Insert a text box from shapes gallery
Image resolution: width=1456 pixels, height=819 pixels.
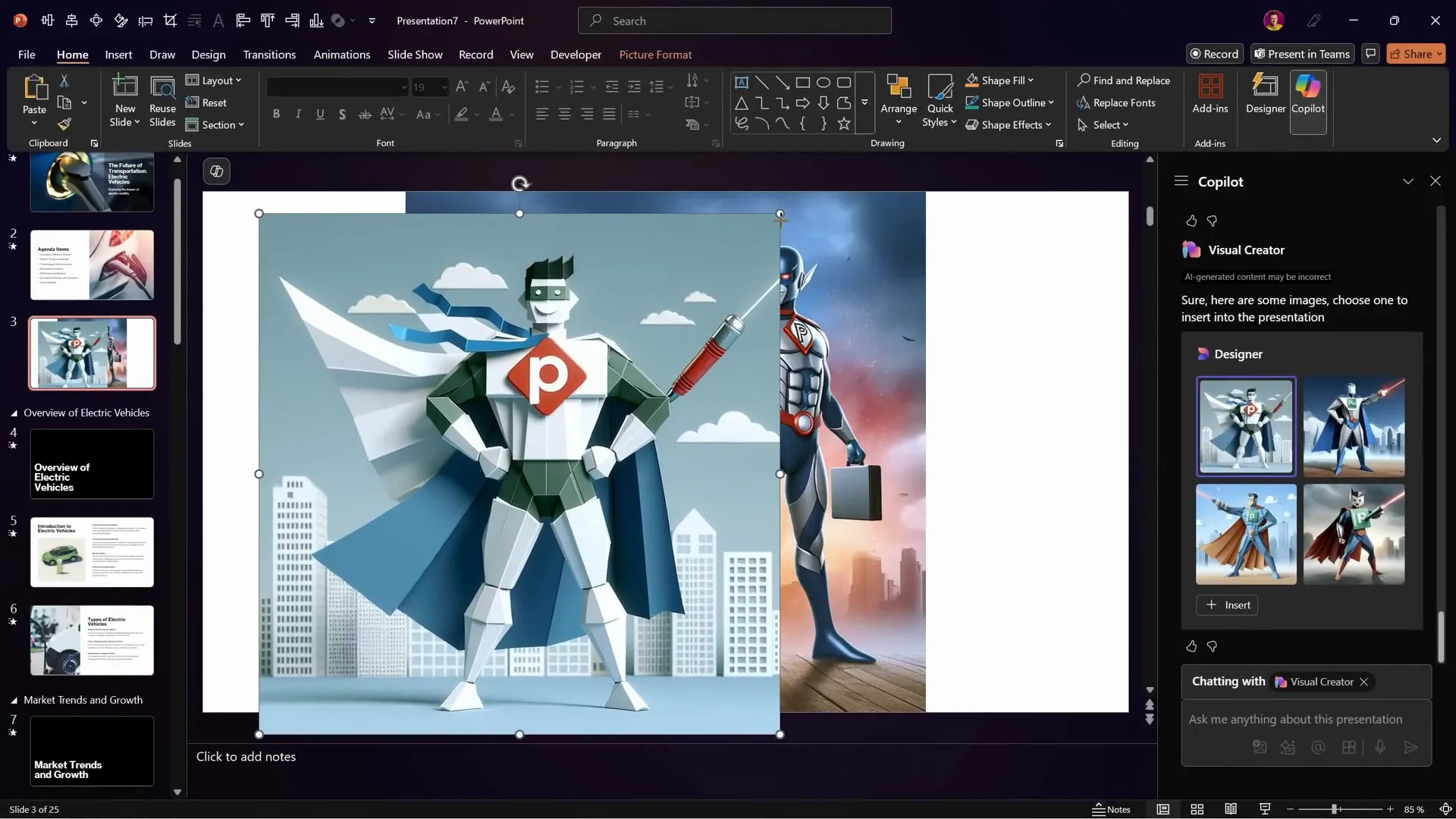pyautogui.click(x=742, y=83)
